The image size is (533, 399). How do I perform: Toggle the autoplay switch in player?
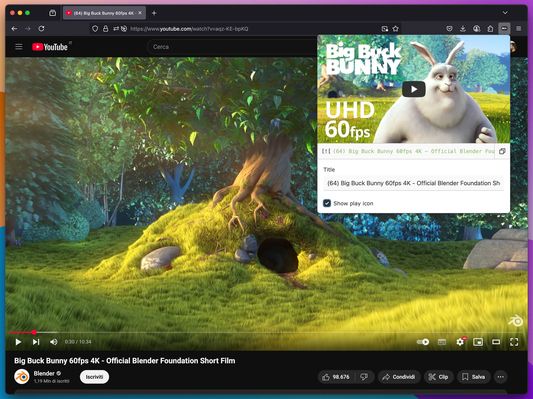click(423, 342)
